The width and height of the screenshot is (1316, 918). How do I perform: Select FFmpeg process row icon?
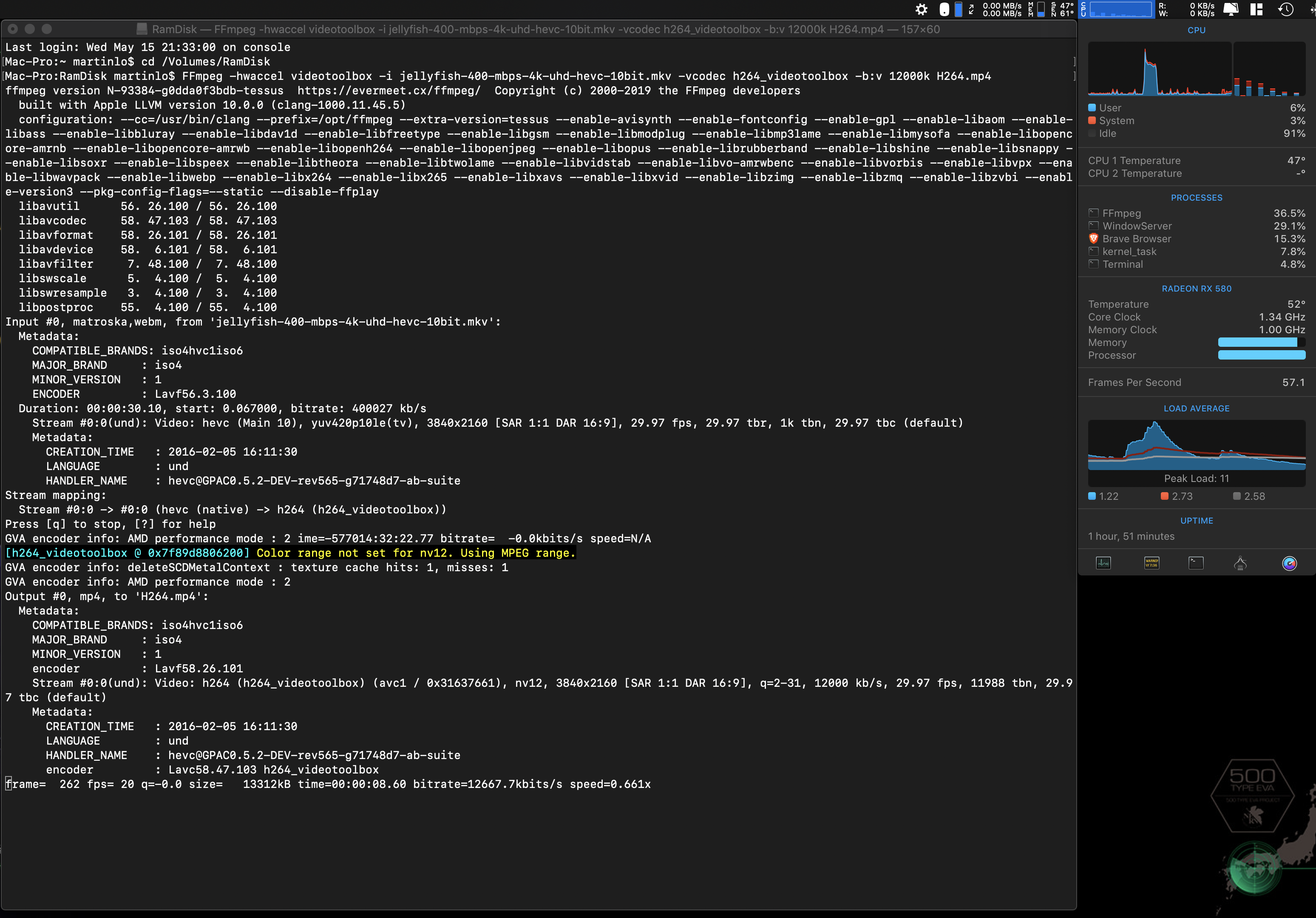point(1094,213)
